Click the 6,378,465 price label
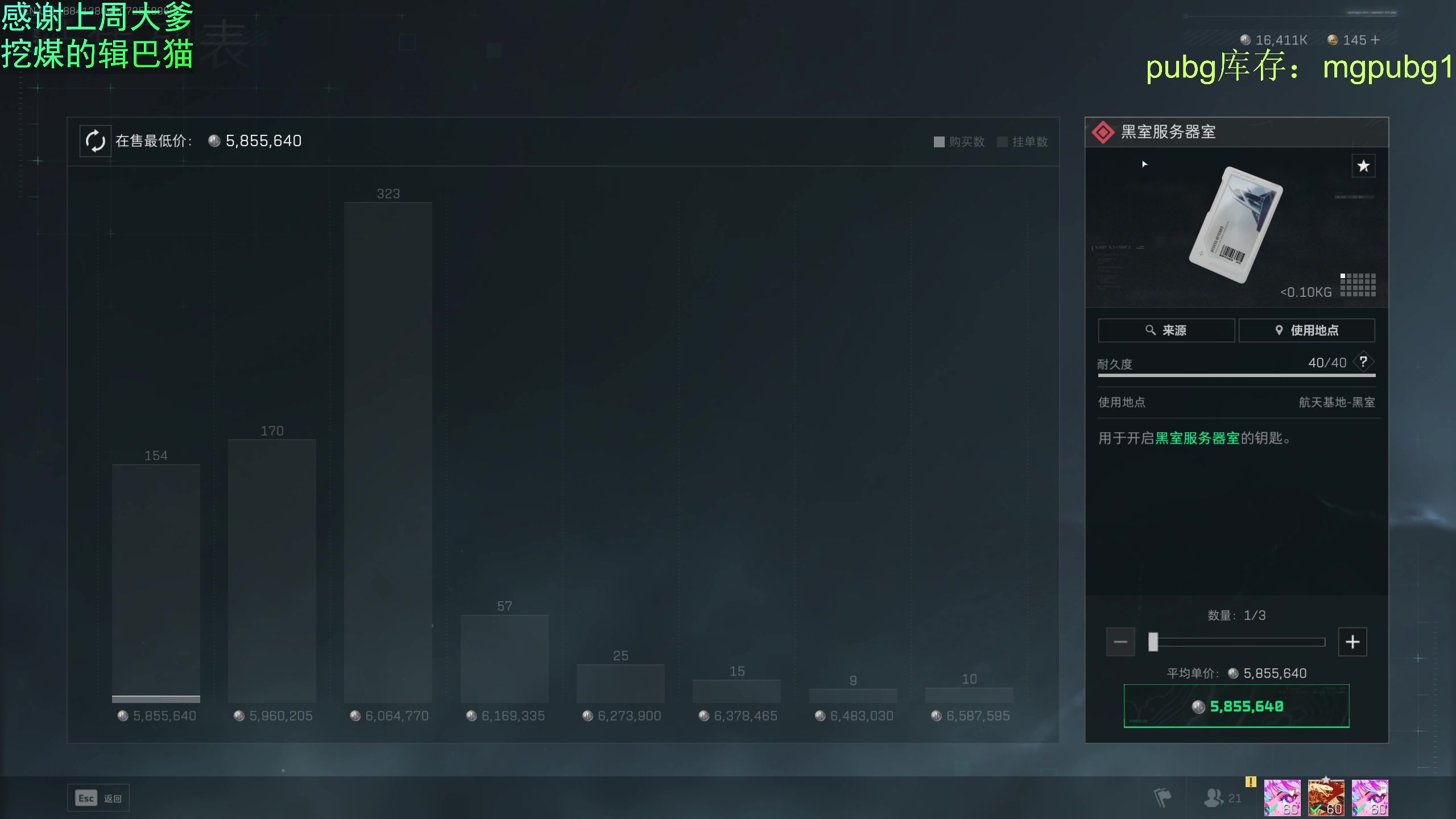Screen dimensions: 1456x819 738,716
